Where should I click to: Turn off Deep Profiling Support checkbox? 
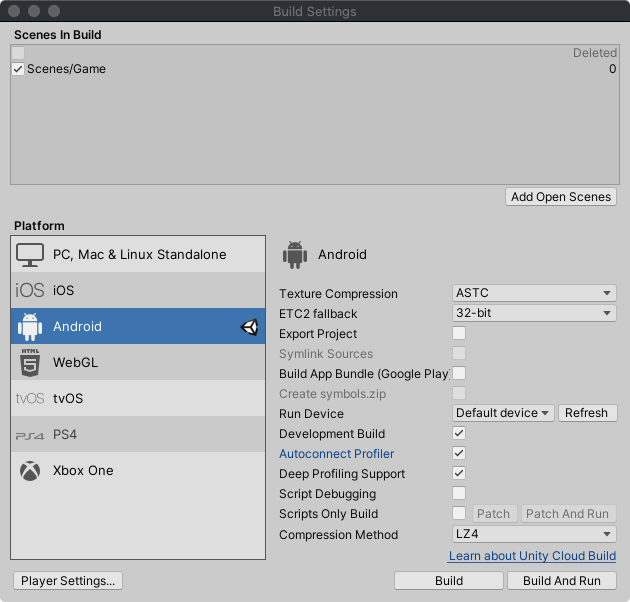coord(459,473)
